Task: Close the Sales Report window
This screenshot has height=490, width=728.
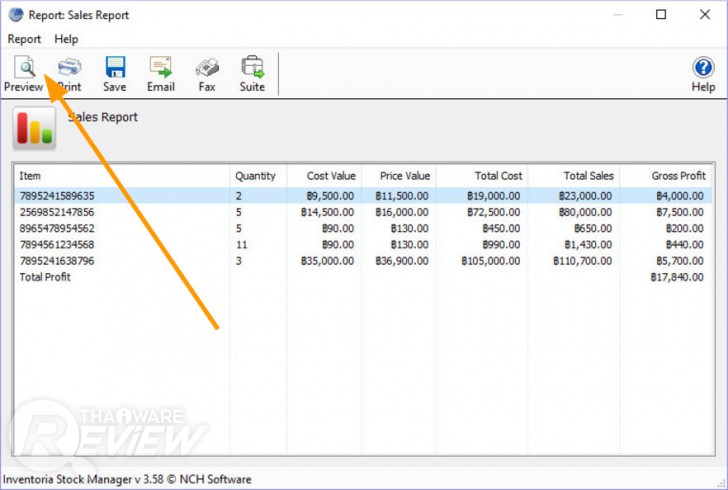Action: coord(705,15)
